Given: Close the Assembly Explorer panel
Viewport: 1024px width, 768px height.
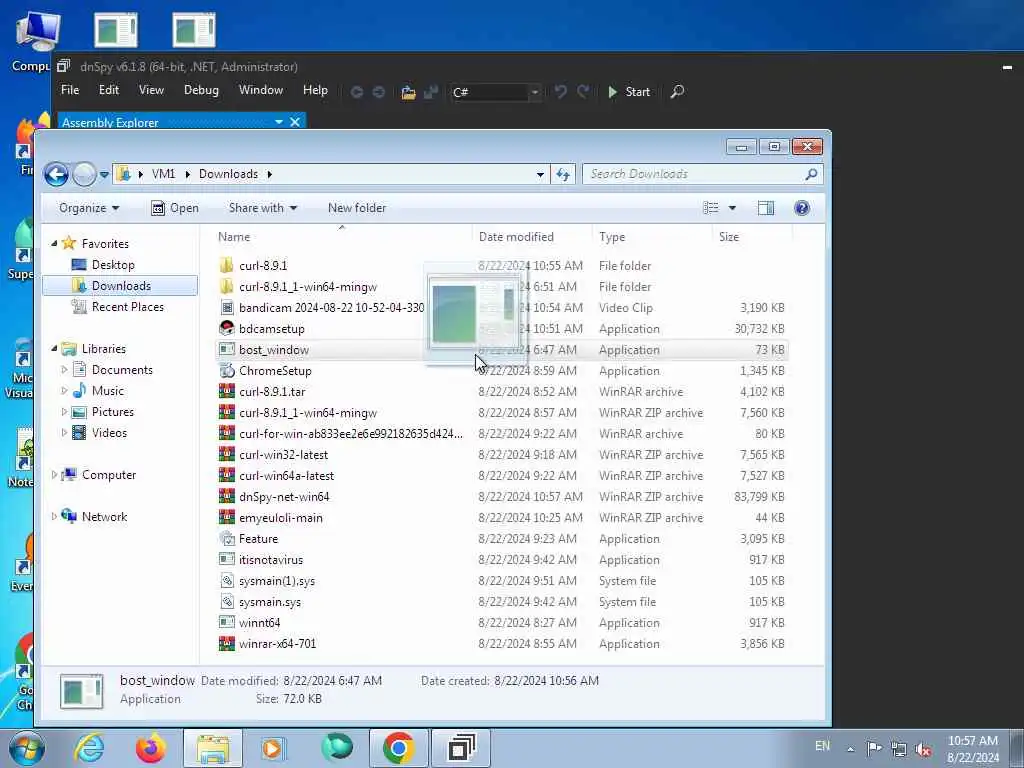Looking at the screenshot, I should [295, 122].
